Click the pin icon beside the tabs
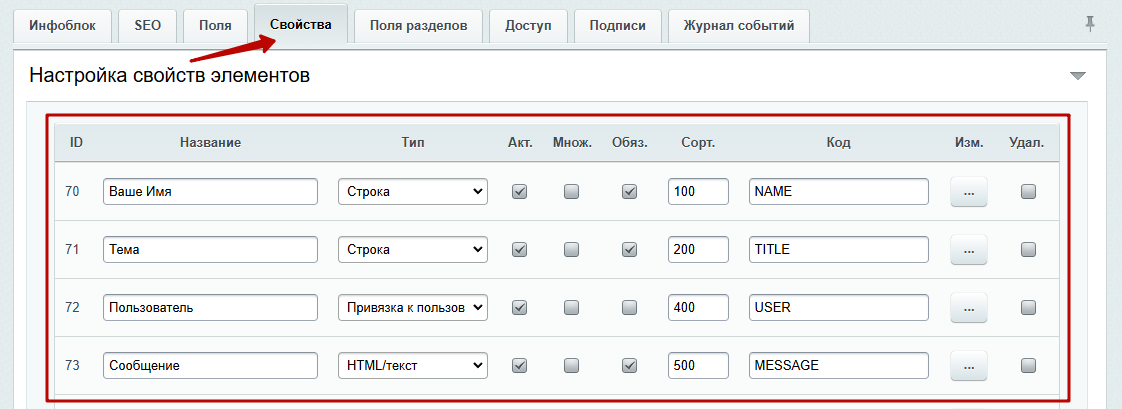Image resolution: width=1122 pixels, height=409 pixels. click(x=1090, y=25)
